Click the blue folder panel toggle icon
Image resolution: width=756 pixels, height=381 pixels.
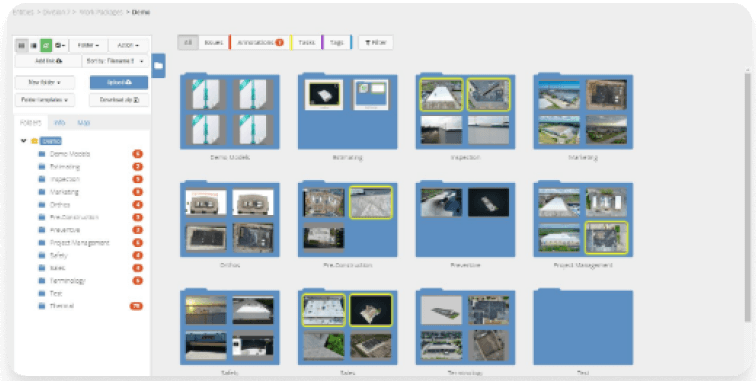tap(159, 66)
